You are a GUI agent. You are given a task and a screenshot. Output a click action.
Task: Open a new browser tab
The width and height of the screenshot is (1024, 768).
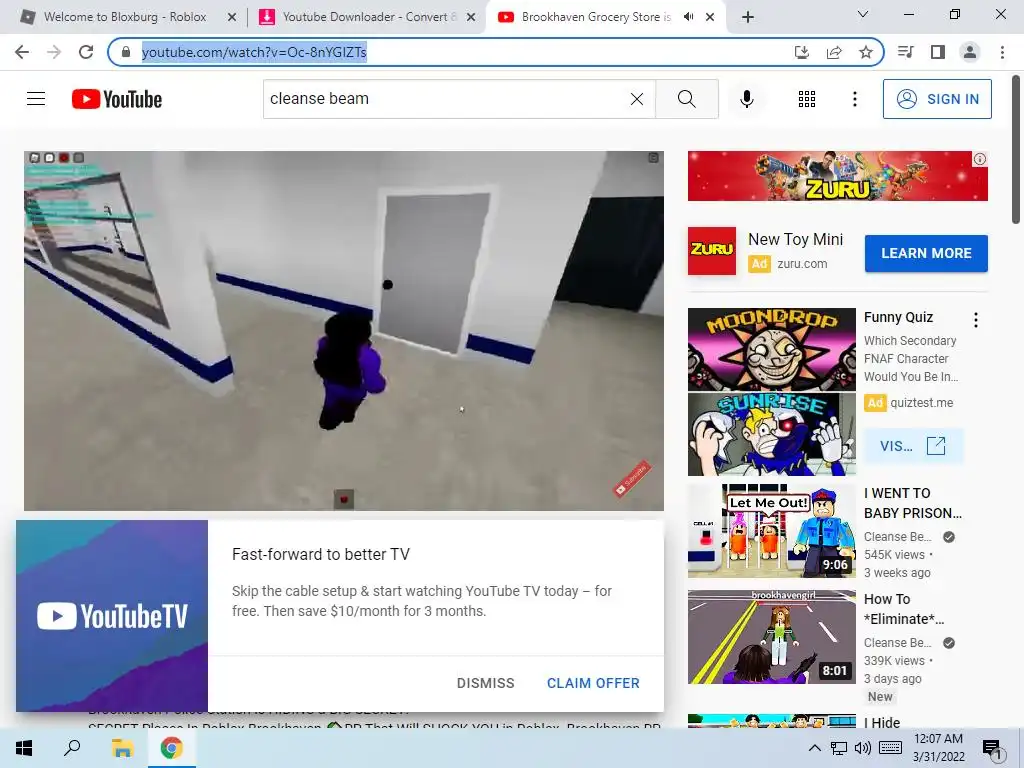click(x=748, y=17)
